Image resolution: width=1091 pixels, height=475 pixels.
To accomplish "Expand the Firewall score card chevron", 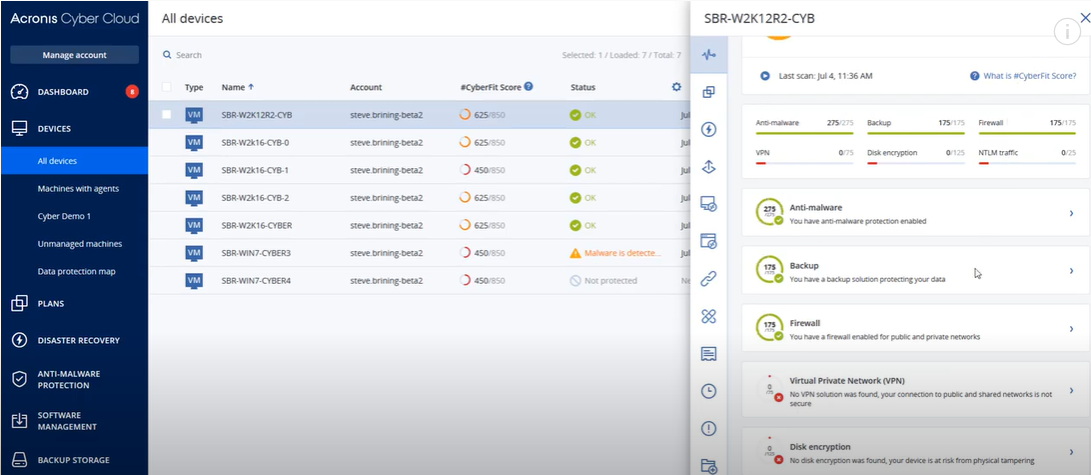I will (1072, 329).
